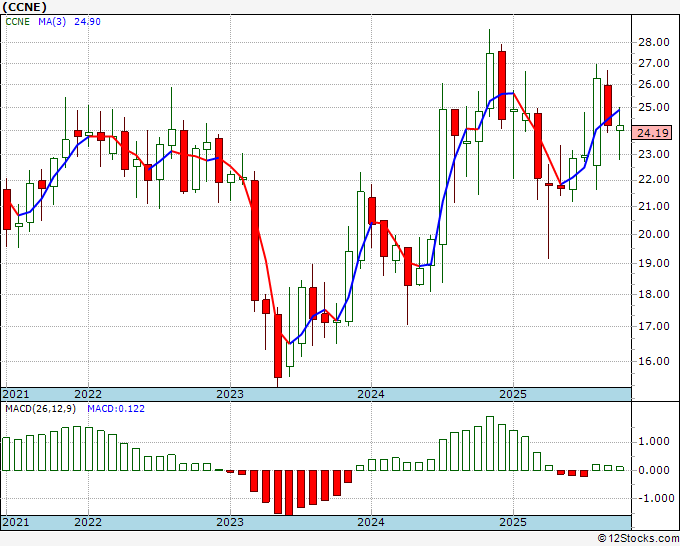The height and width of the screenshot is (546, 680).
Task: Click the (CCNE) chart title
Action: click(x=24, y=7)
